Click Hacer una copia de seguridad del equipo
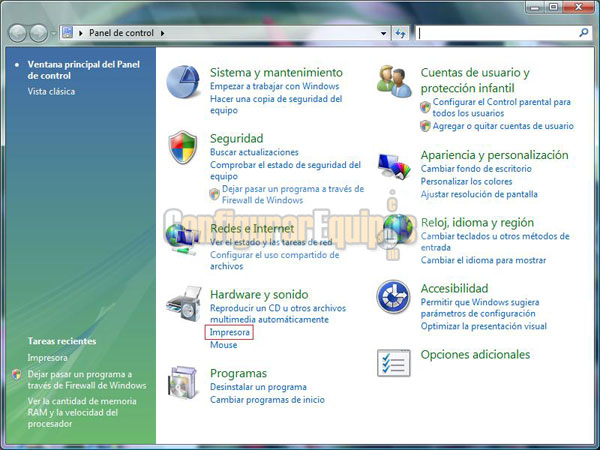600x450 pixels. [276, 104]
